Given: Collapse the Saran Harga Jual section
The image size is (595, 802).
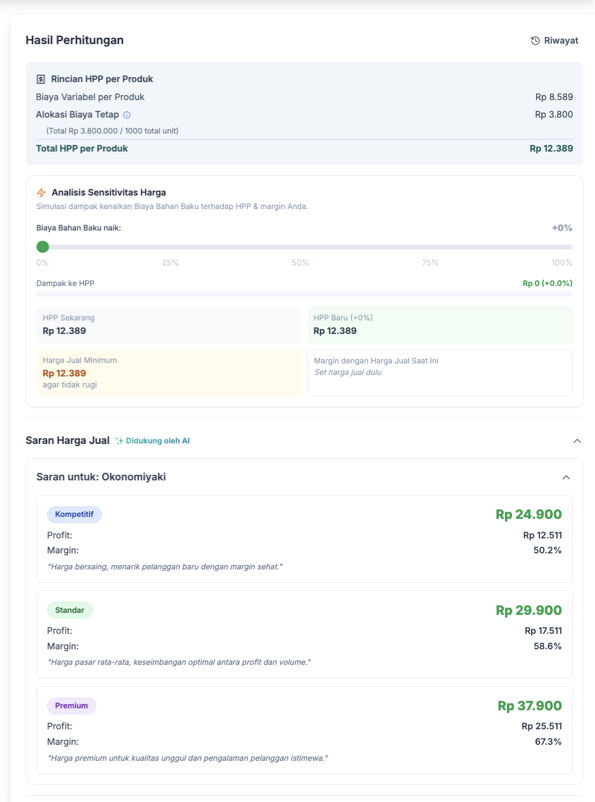Looking at the screenshot, I should 577,441.
